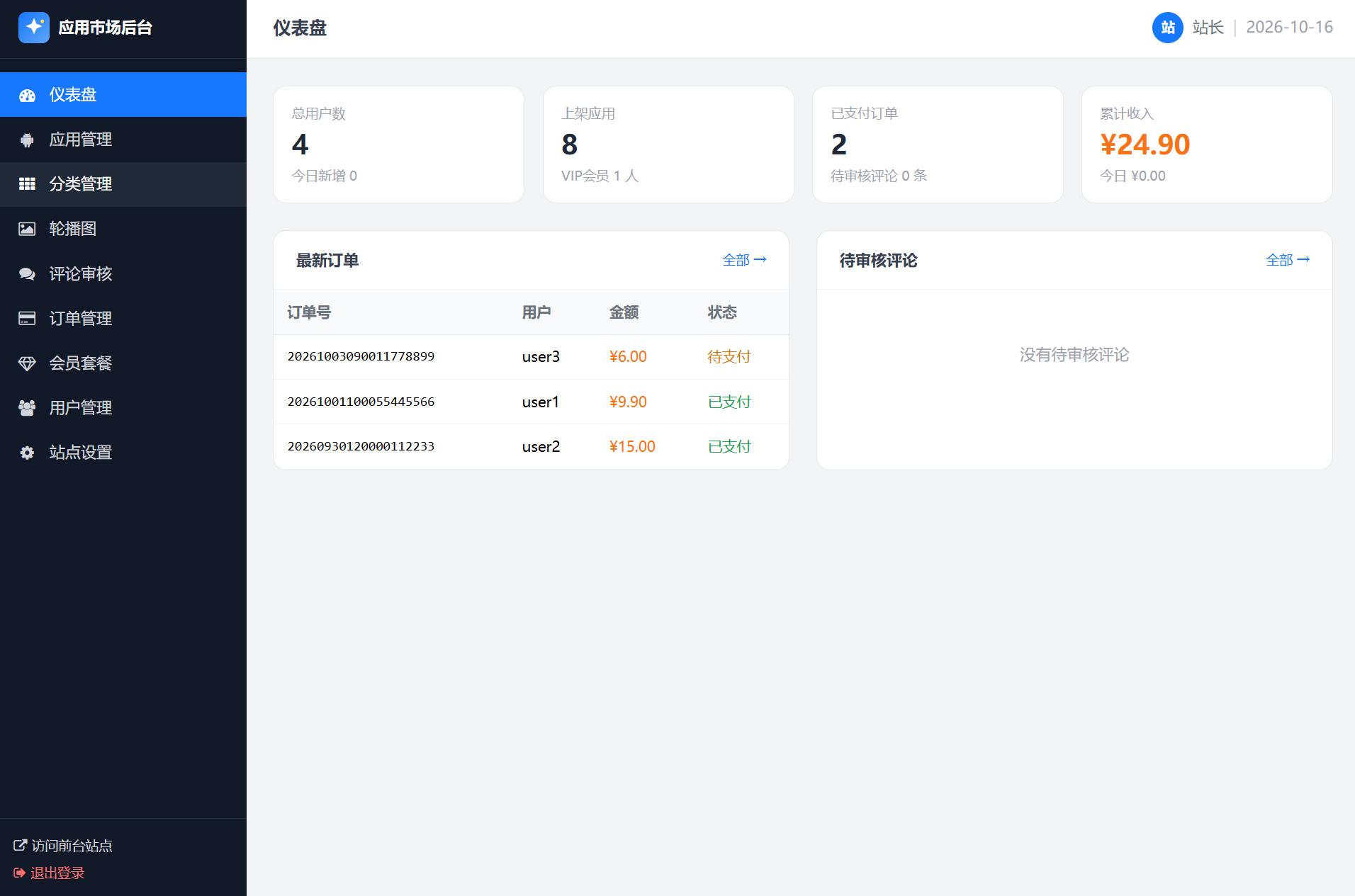Image resolution: width=1355 pixels, height=896 pixels.
Task: Open 评论审核 in the sidebar
Action: pos(123,274)
